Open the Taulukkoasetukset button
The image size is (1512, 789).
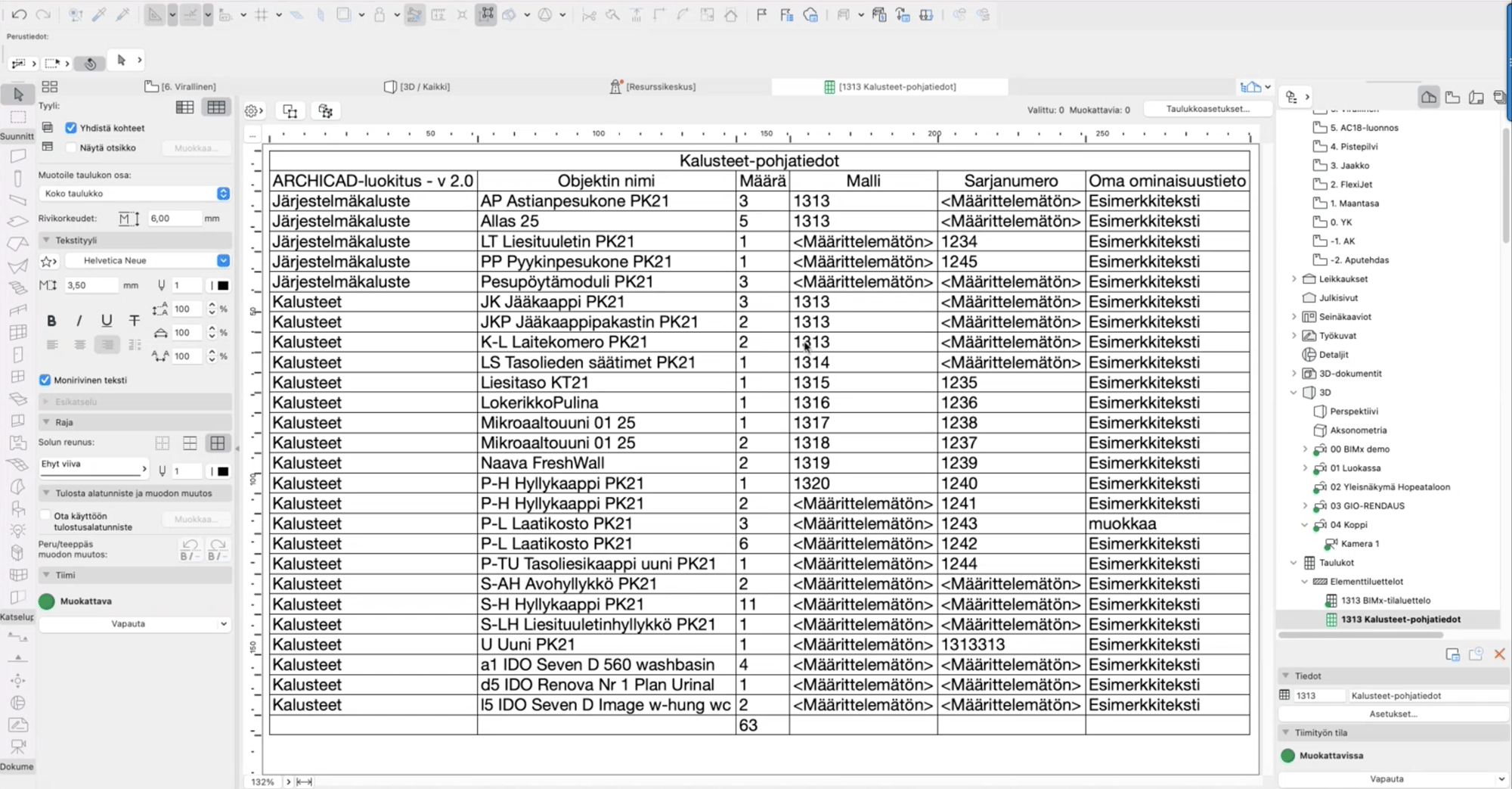1207,109
